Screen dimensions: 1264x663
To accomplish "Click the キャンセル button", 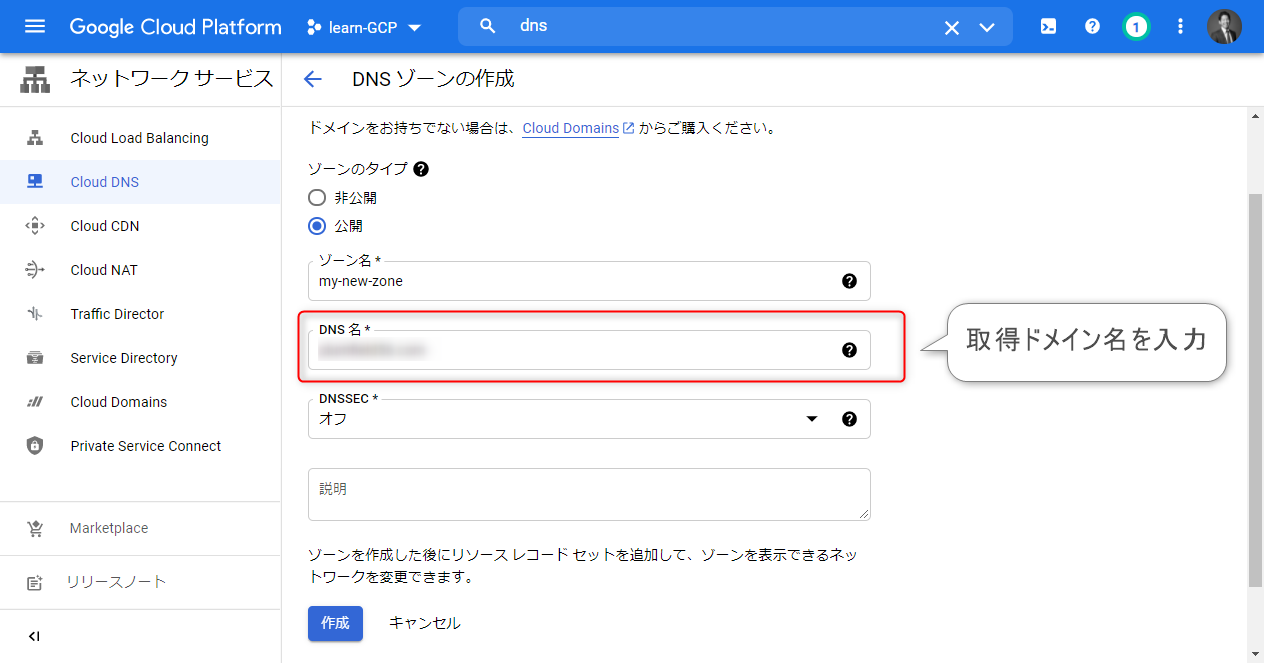I will (x=424, y=623).
